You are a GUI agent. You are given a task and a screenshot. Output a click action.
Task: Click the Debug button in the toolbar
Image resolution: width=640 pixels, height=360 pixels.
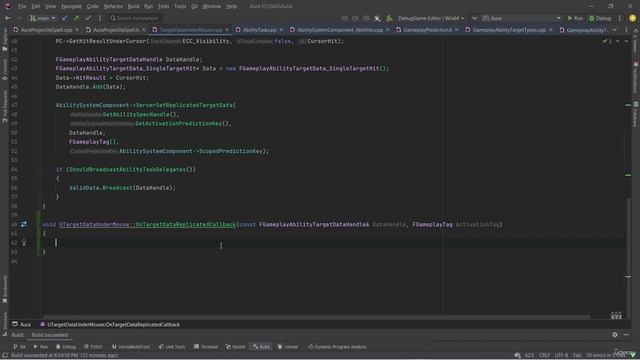[600, 18]
